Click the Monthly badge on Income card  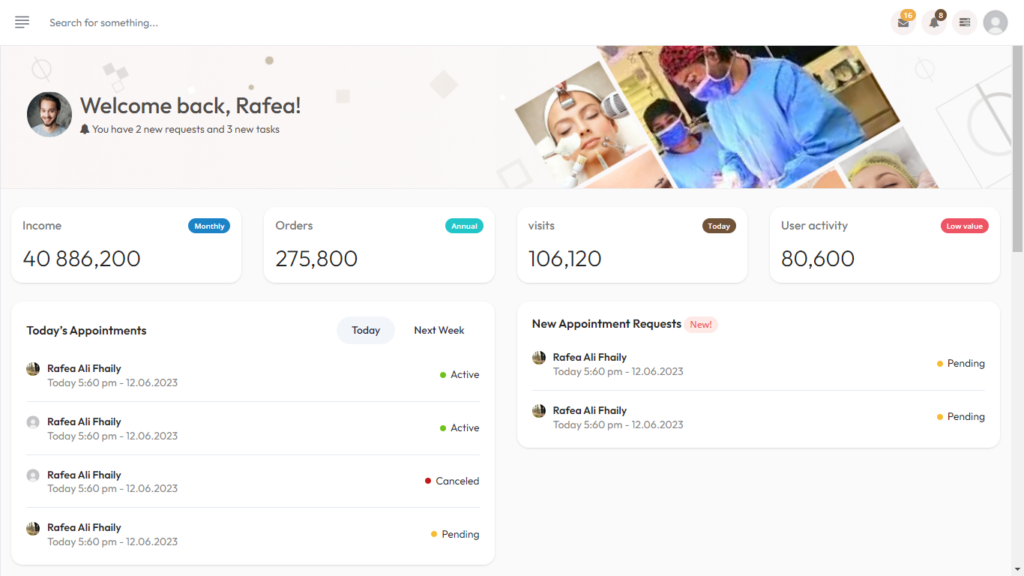tap(209, 226)
